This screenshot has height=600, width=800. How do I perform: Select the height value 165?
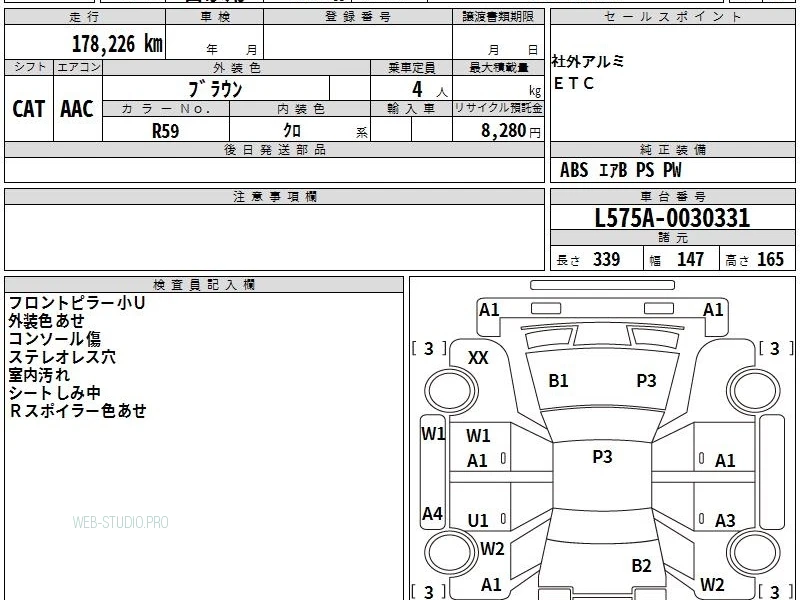770,259
